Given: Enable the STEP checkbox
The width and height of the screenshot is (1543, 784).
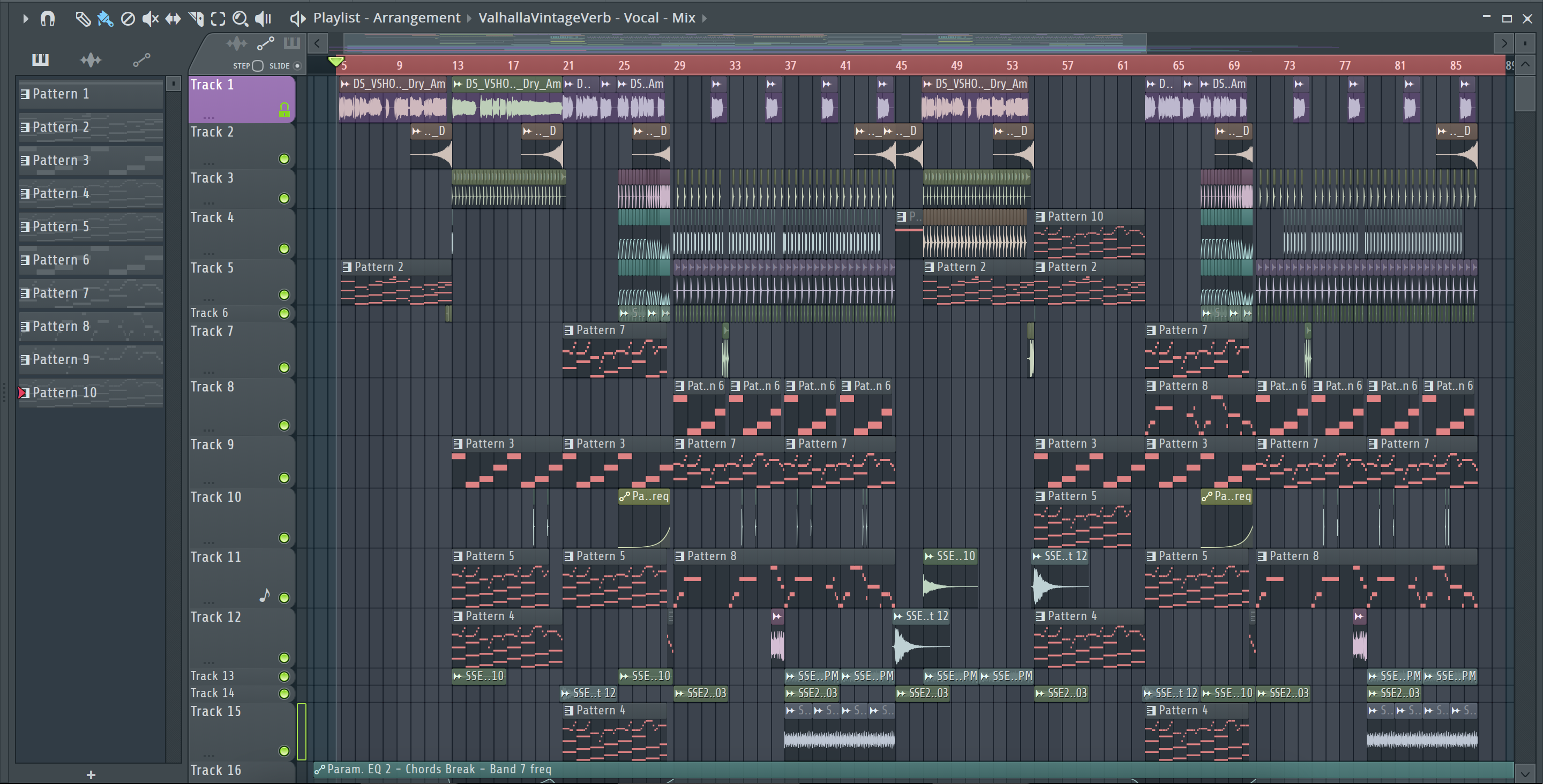Looking at the screenshot, I should tap(258, 66).
